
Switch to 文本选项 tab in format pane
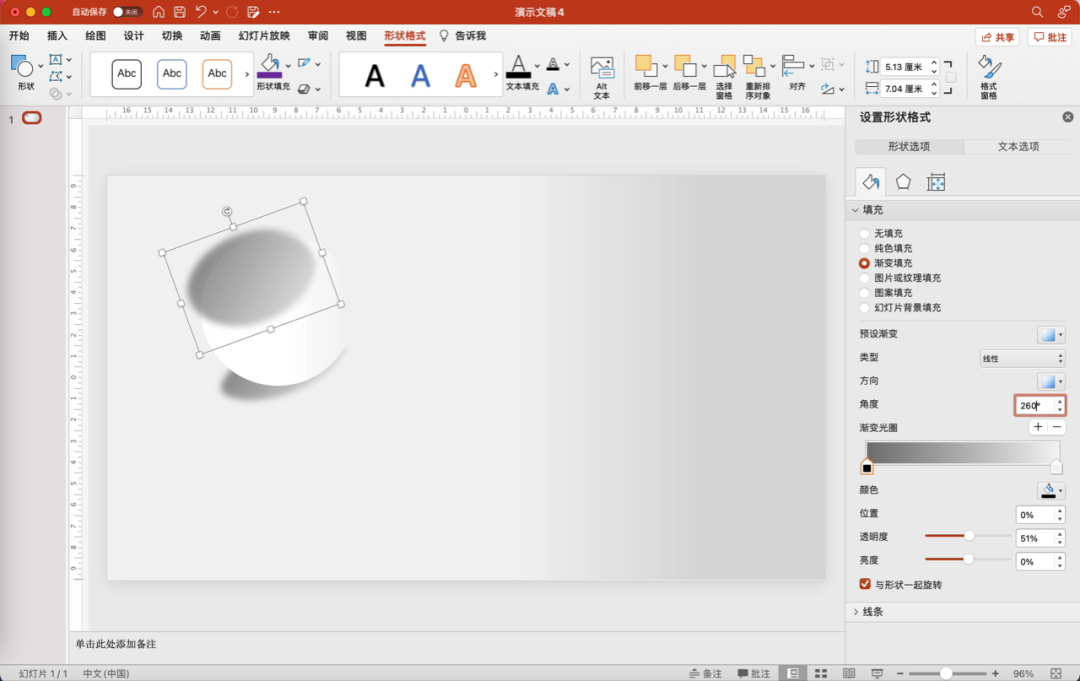click(1018, 147)
